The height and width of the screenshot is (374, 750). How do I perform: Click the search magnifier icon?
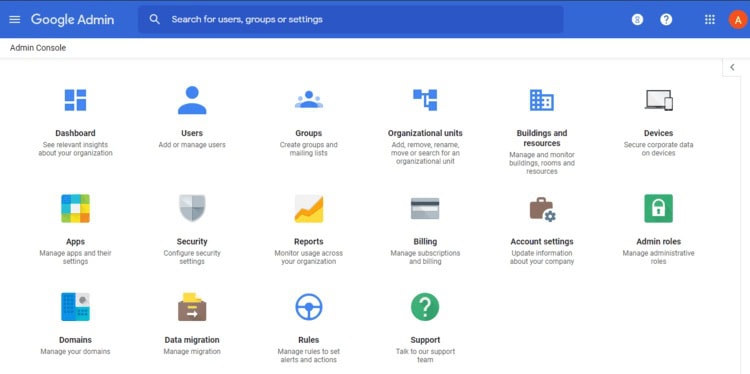click(x=154, y=20)
